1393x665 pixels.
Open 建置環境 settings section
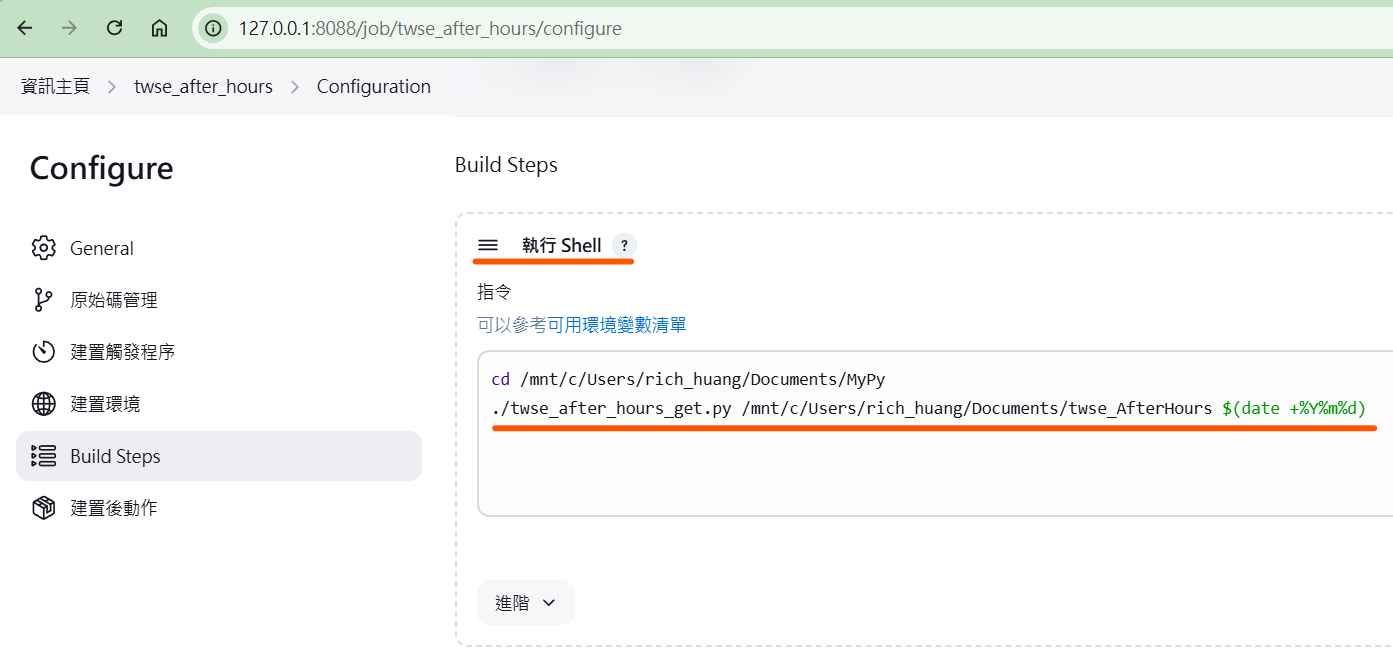coord(105,404)
